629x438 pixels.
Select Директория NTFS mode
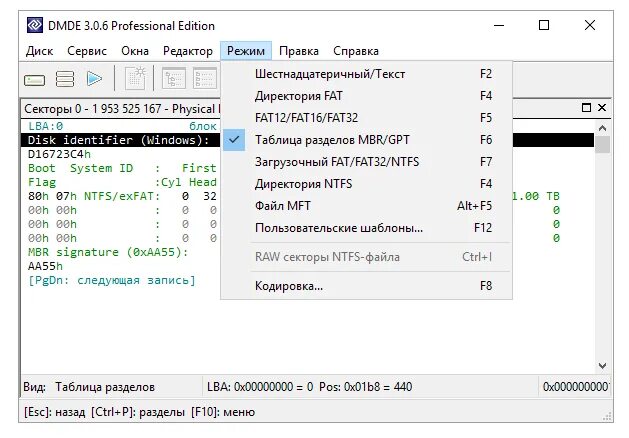pyautogui.click(x=366, y=184)
